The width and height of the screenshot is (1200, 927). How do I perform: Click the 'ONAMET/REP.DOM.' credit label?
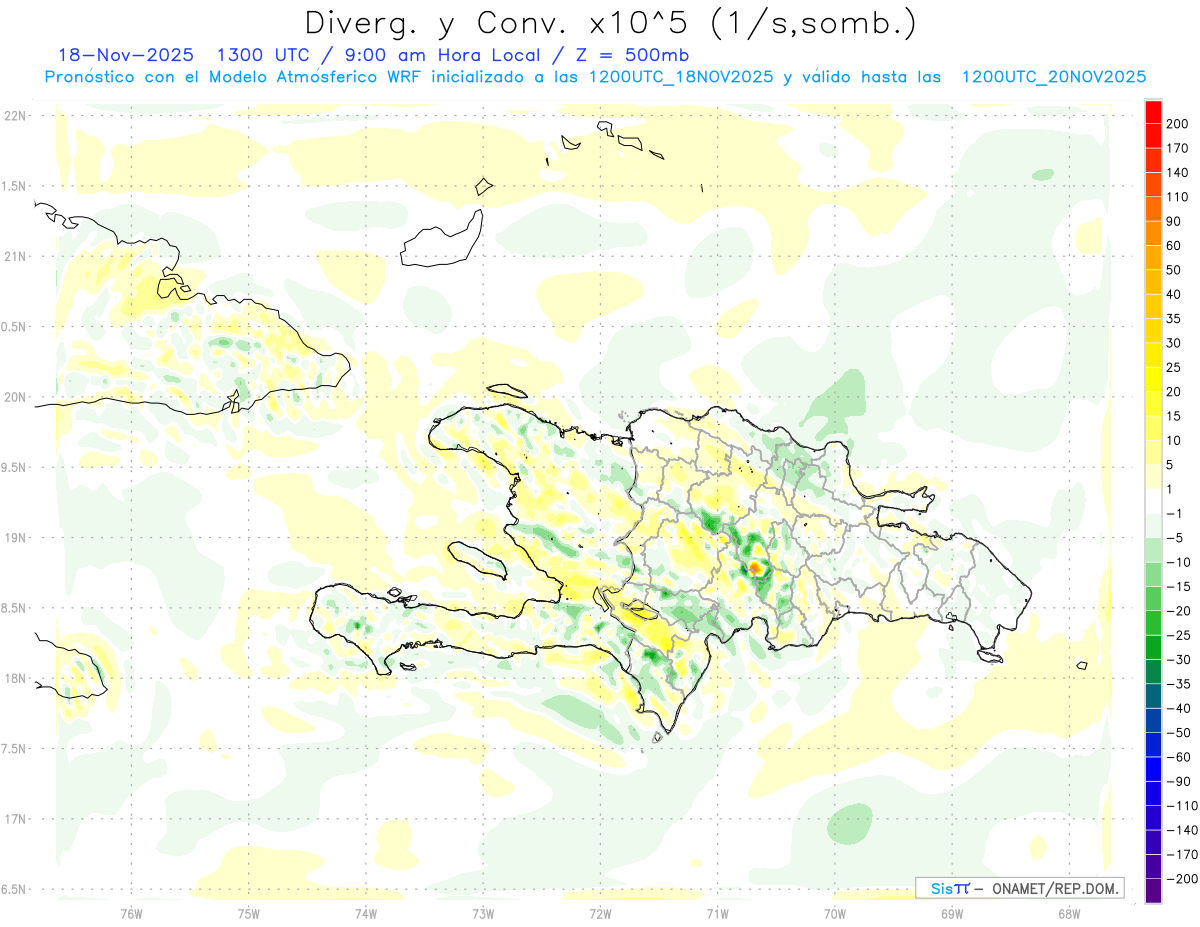tap(1054, 888)
